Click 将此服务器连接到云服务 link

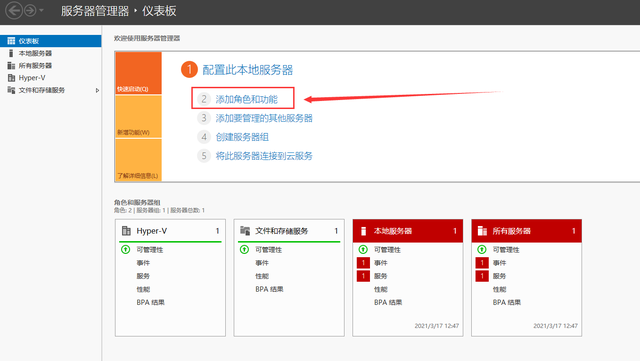click(264, 156)
